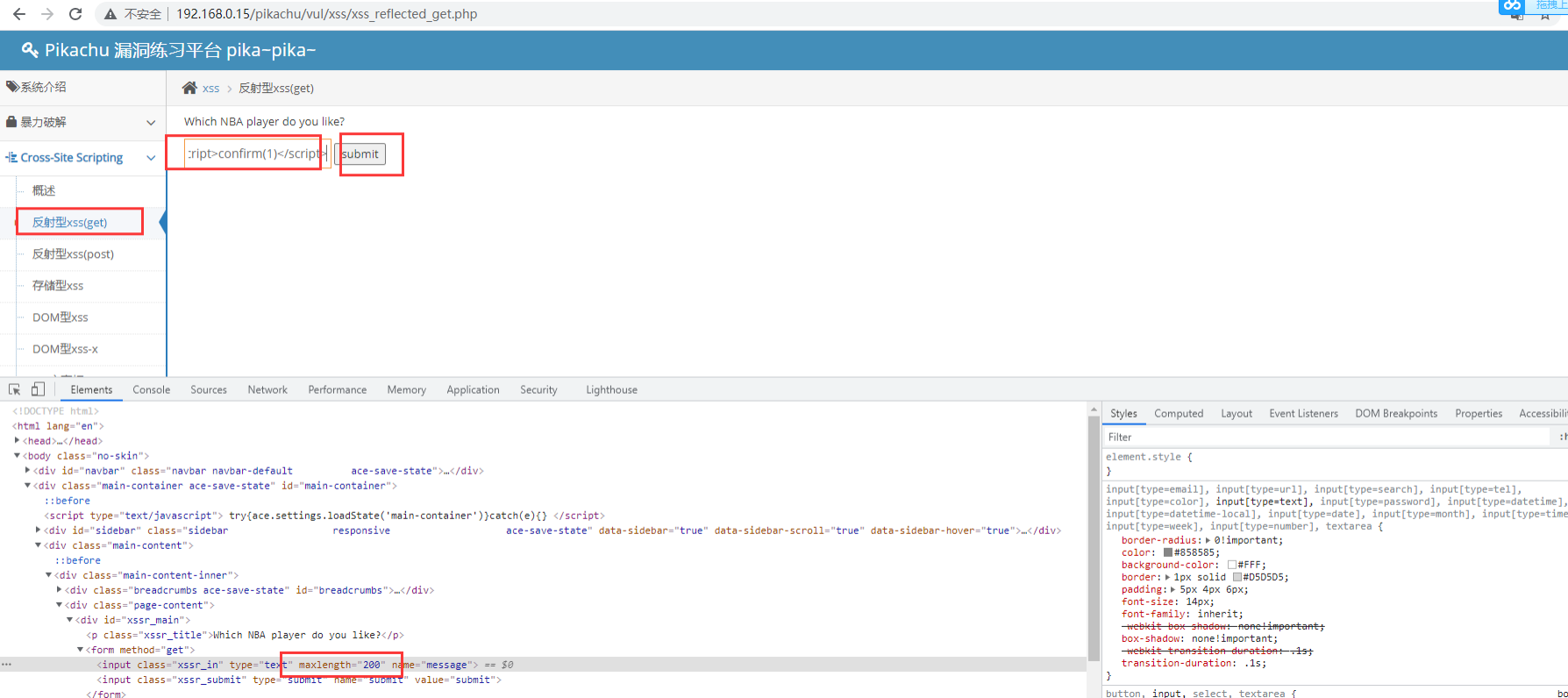Click the #858585 color swatch
Screen dimensions: 1568x698
[1168, 552]
